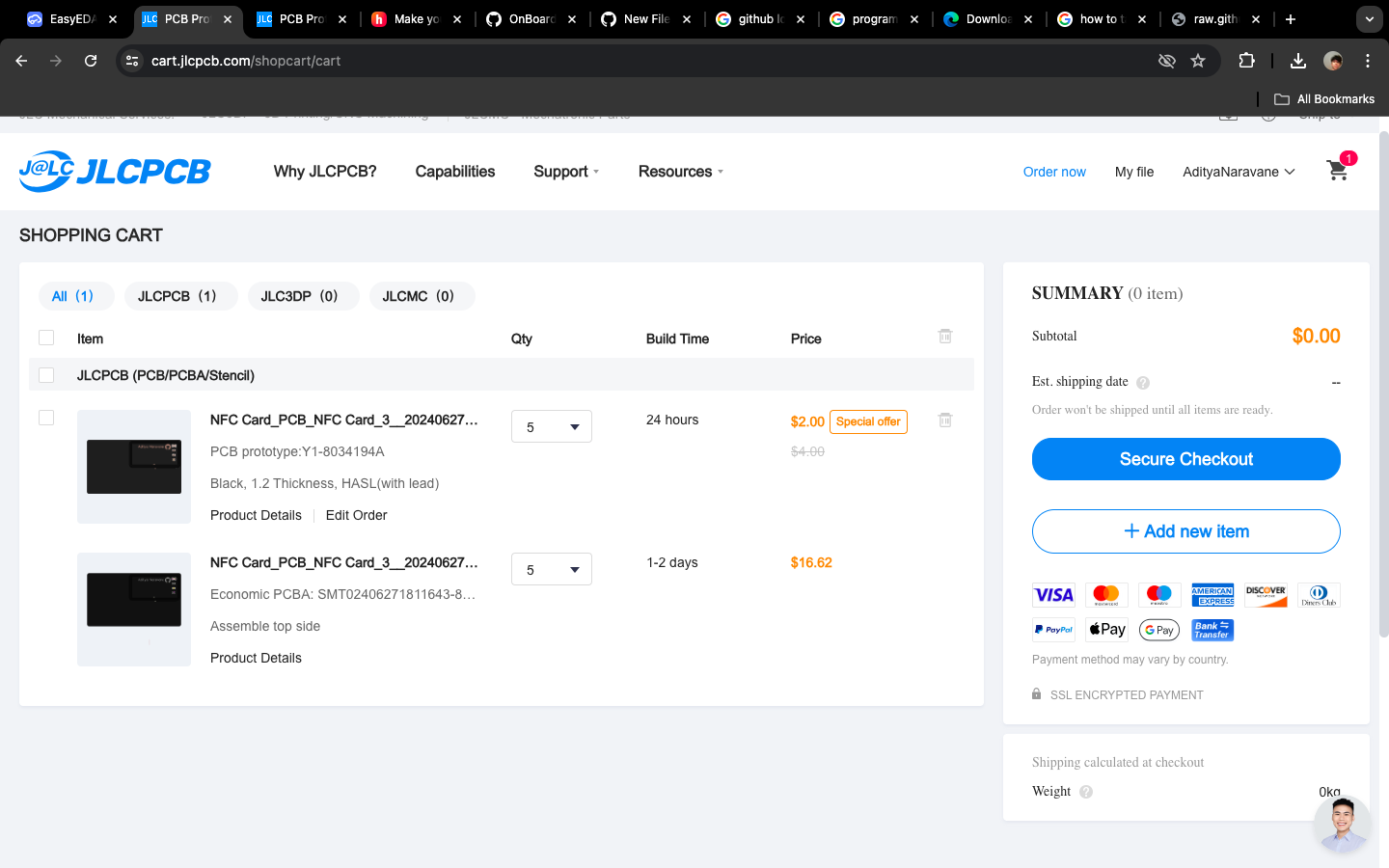Screen dimensions: 1389x868
Task: Click the Special offer badge
Action: tap(868, 421)
